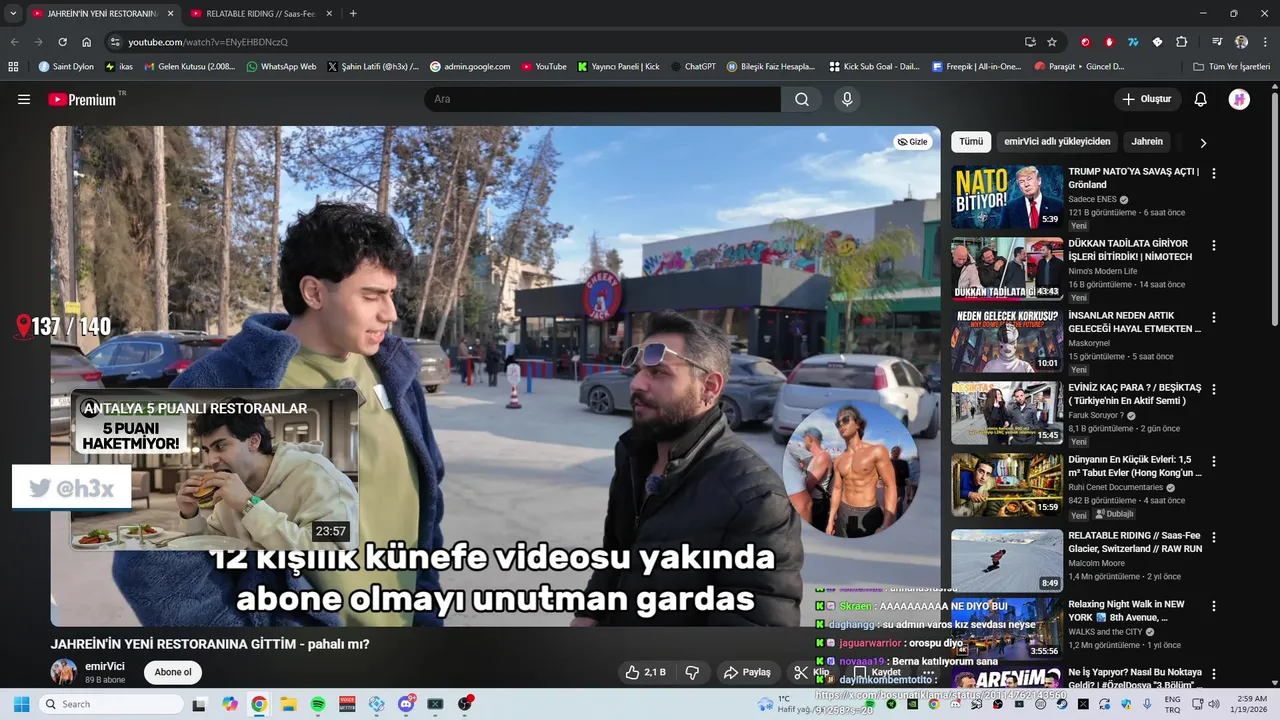Go back in browser history
The image size is (1280, 720).
pyautogui.click(x=14, y=42)
